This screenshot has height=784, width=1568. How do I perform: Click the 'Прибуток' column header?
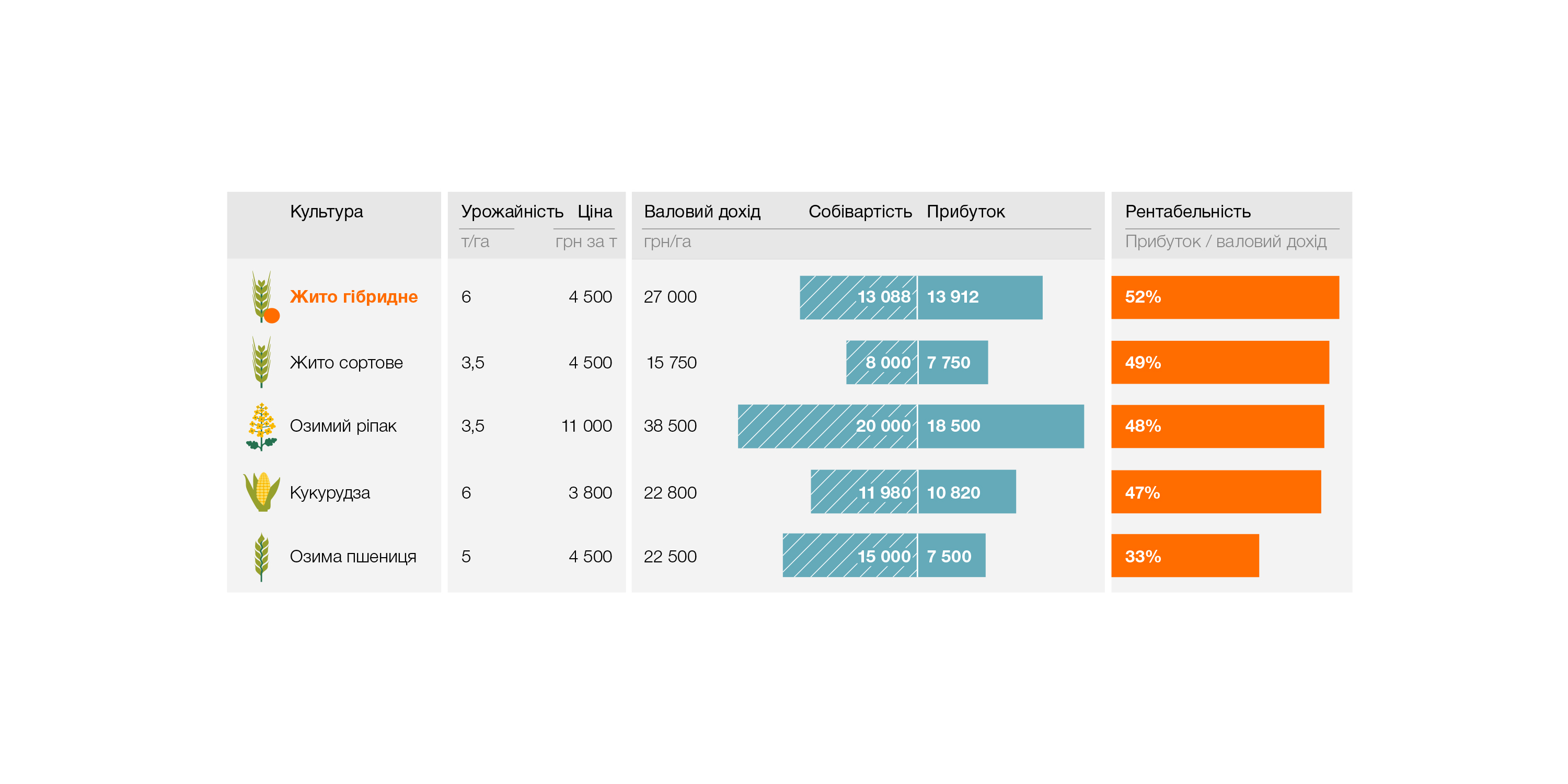tap(965, 211)
